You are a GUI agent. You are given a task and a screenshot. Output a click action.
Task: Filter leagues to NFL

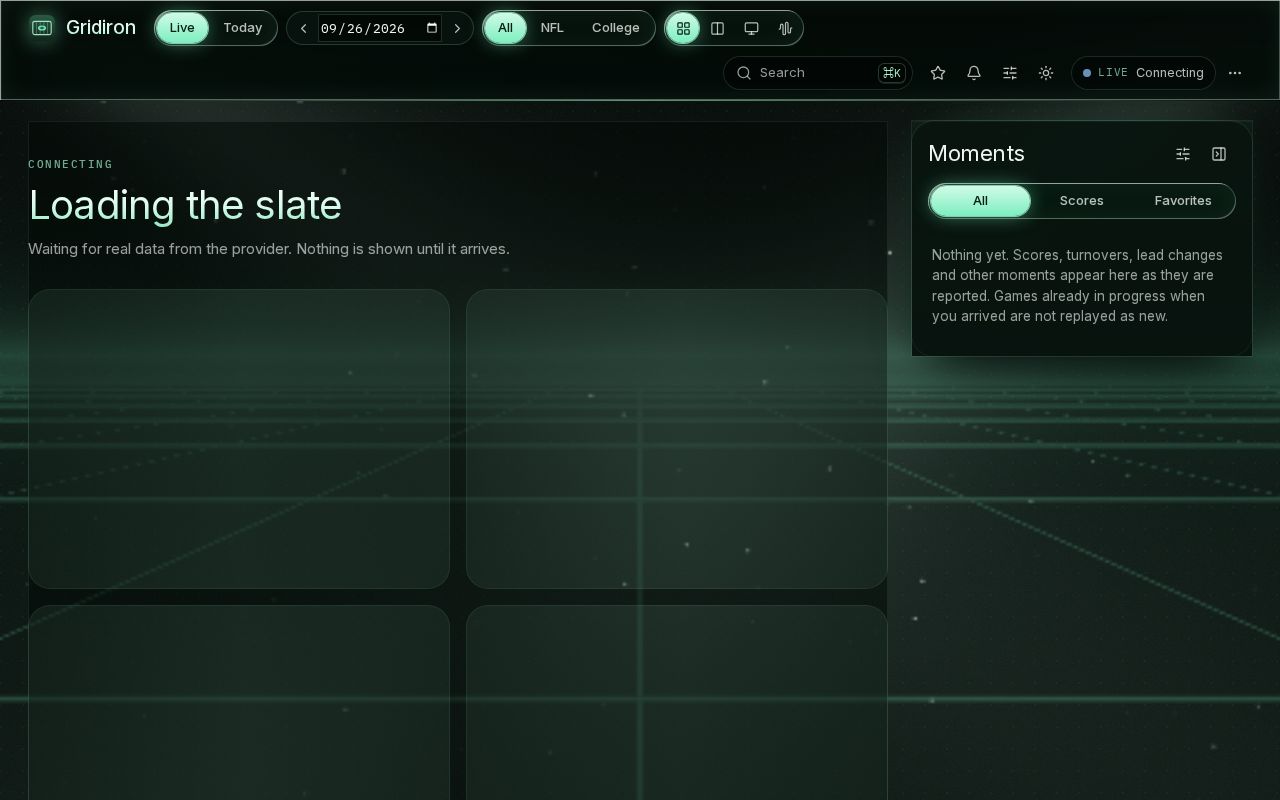tap(552, 28)
